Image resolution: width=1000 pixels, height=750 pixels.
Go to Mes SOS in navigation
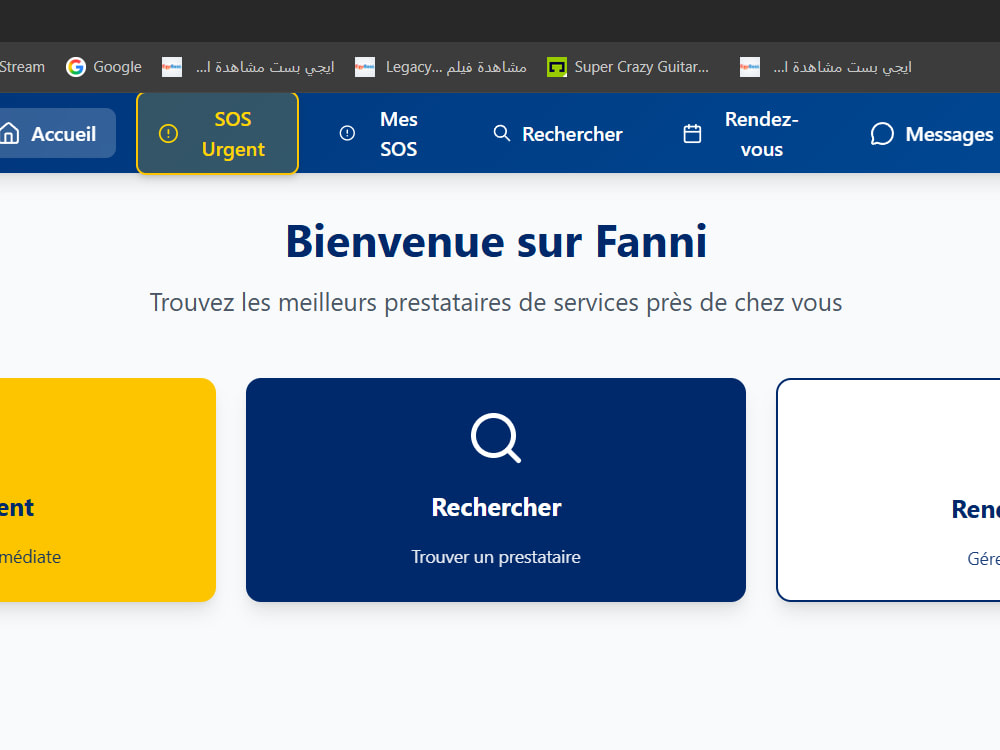[x=379, y=133]
